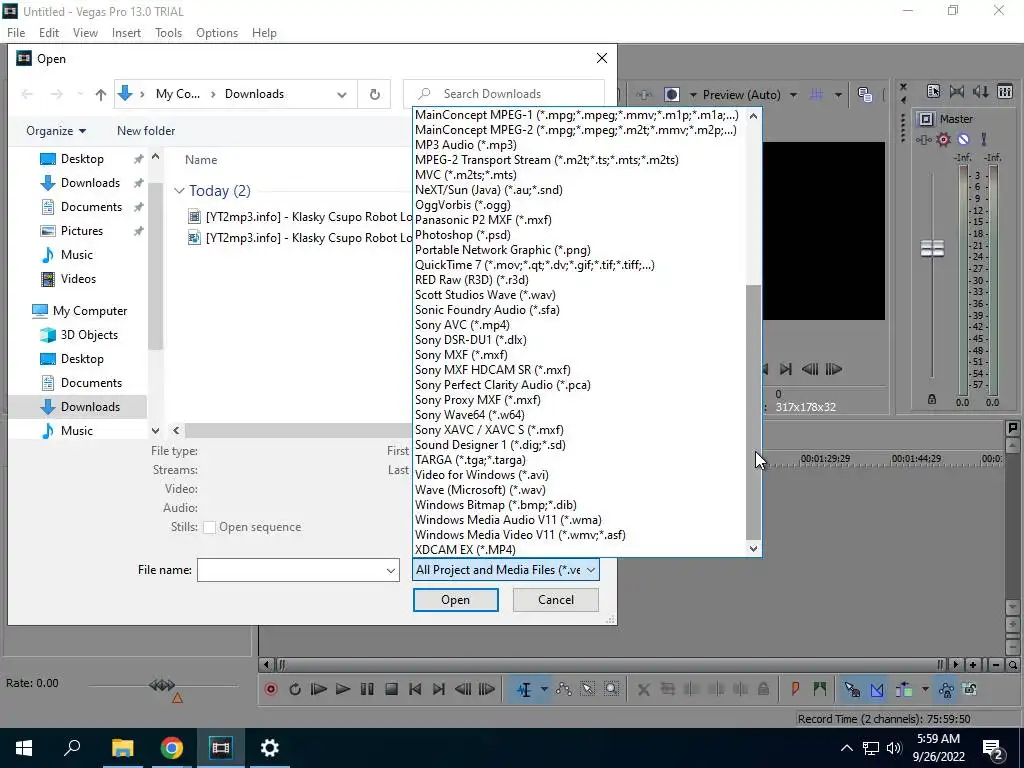Go up one folder level arrow
Viewport: 1024px width, 768px height.
pos(101,95)
